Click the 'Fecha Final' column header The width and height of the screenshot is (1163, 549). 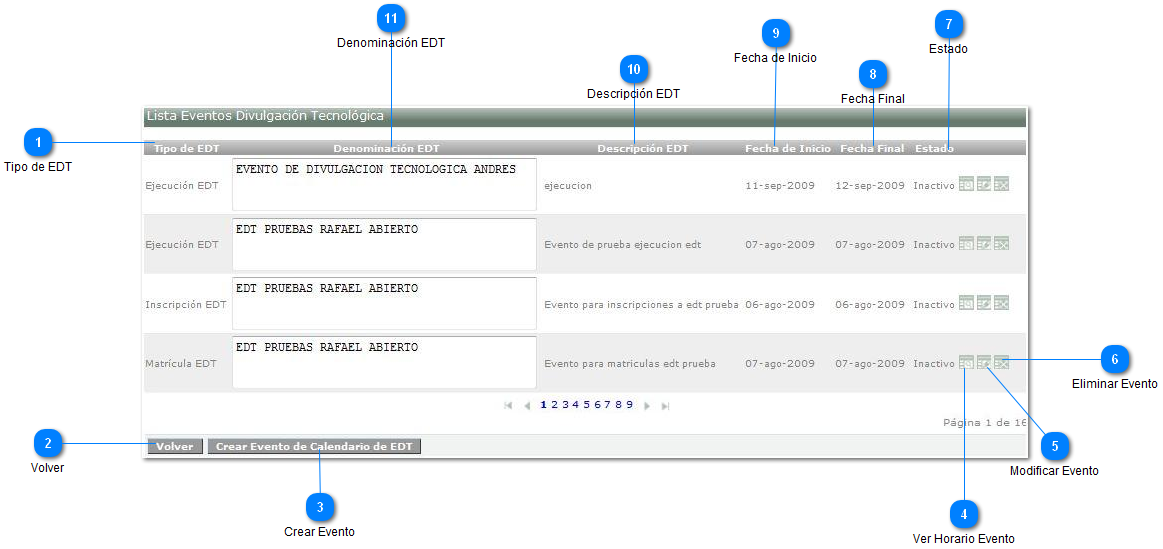(x=872, y=148)
